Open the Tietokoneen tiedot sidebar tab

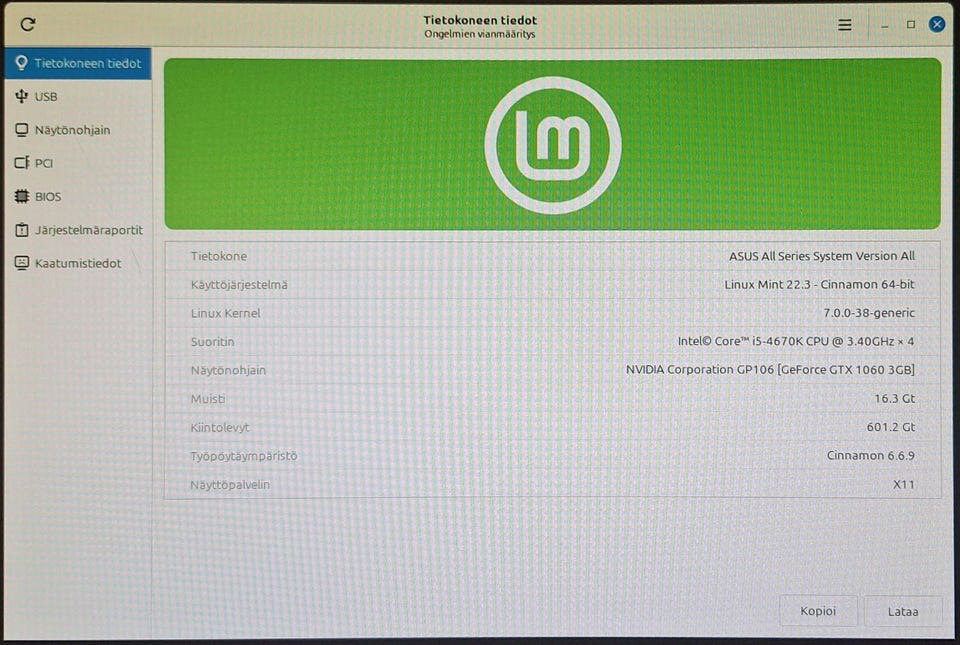pyautogui.click(x=78, y=63)
